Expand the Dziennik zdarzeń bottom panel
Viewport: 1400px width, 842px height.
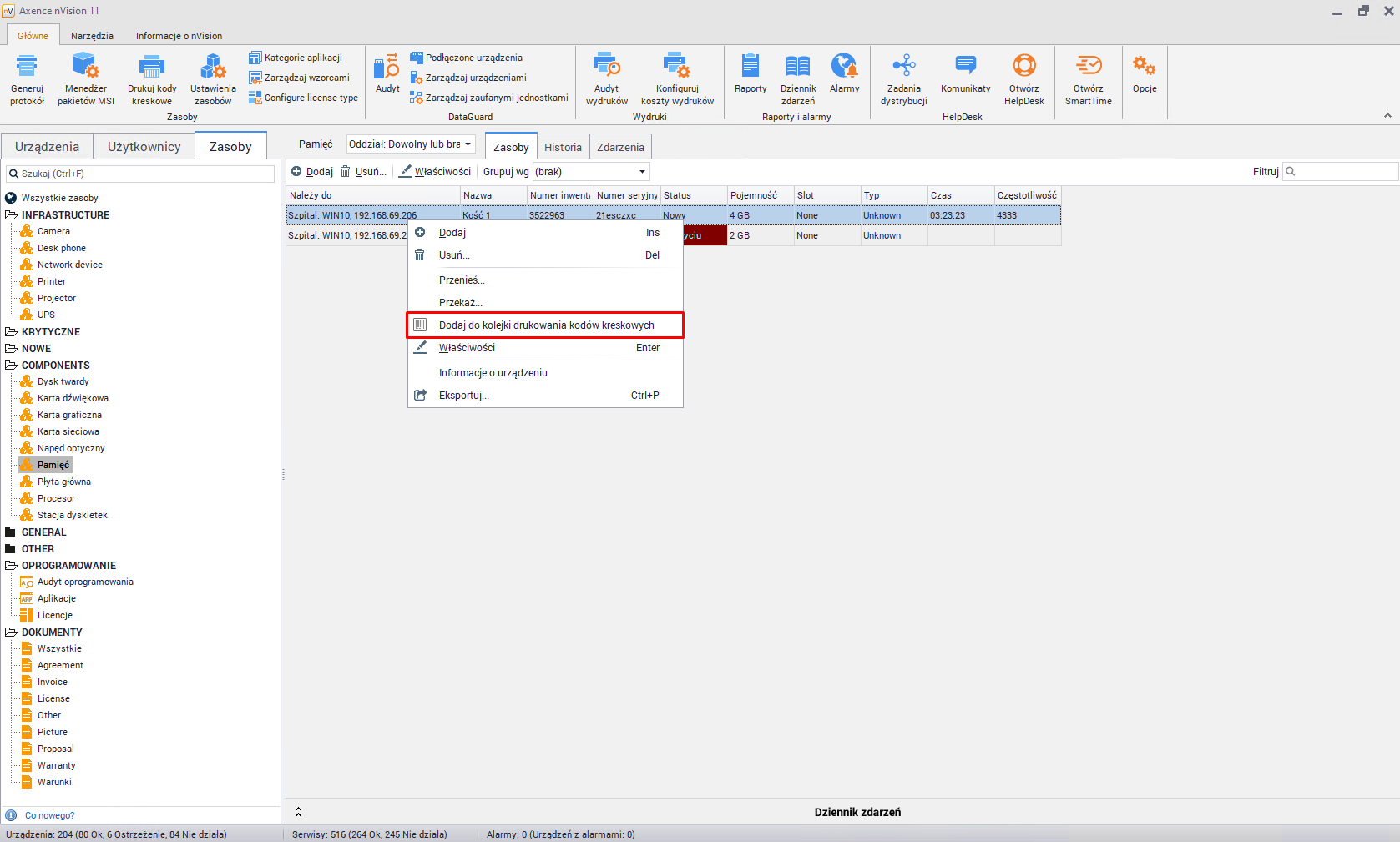pyautogui.click(x=298, y=812)
